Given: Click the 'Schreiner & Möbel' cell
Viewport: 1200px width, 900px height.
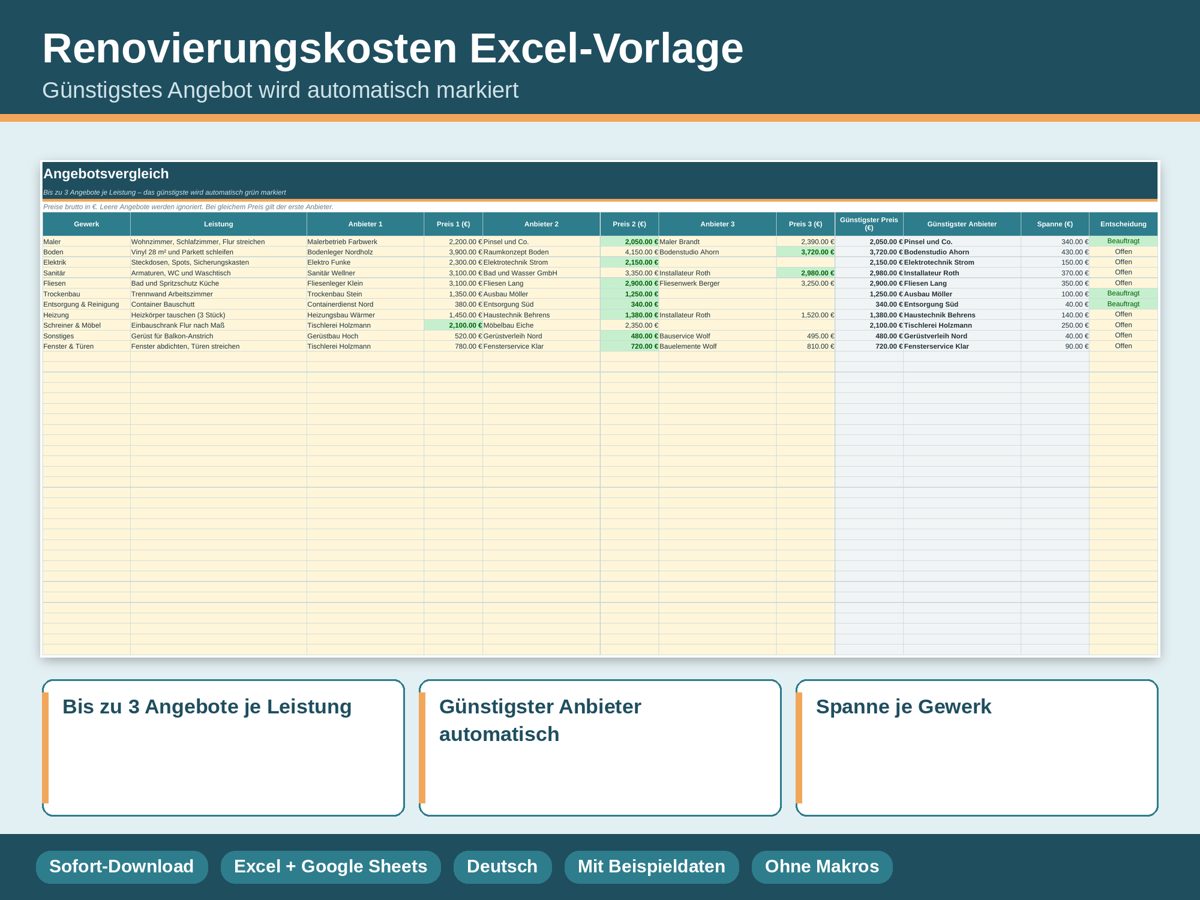Looking at the screenshot, I should pos(86,326).
